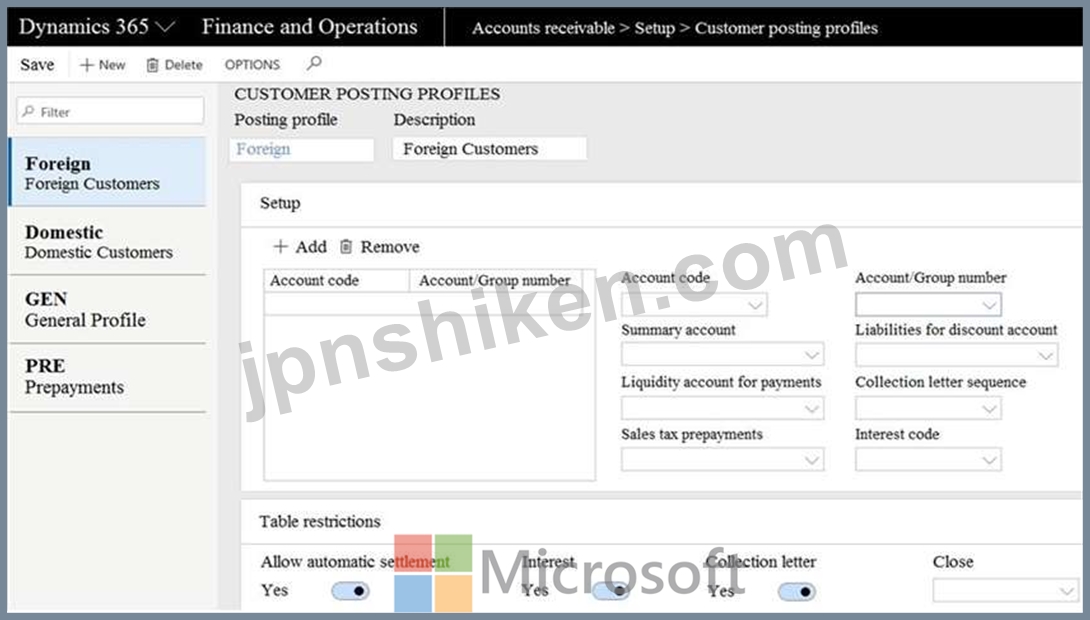
Task: Click the plus icon next to New
Action: pyautogui.click(x=86, y=65)
